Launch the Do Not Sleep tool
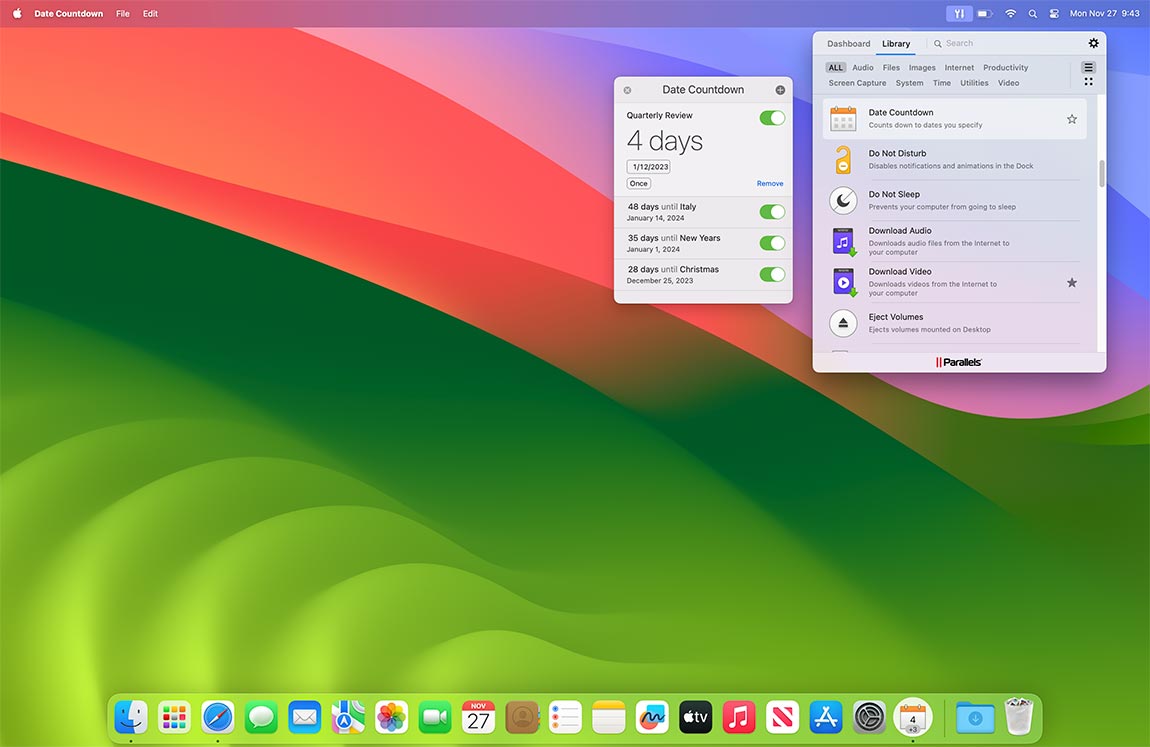 click(843, 201)
